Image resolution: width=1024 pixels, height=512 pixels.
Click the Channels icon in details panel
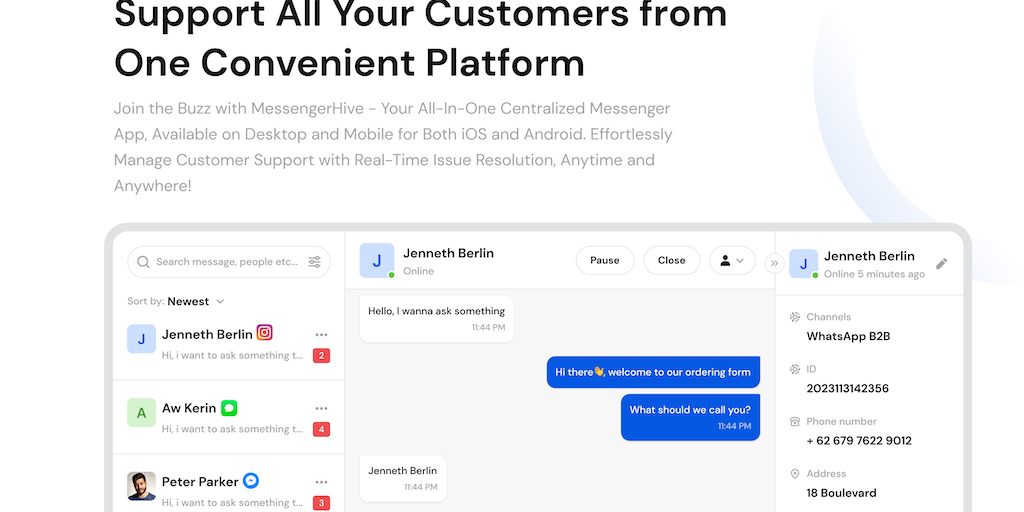click(x=795, y=317)
